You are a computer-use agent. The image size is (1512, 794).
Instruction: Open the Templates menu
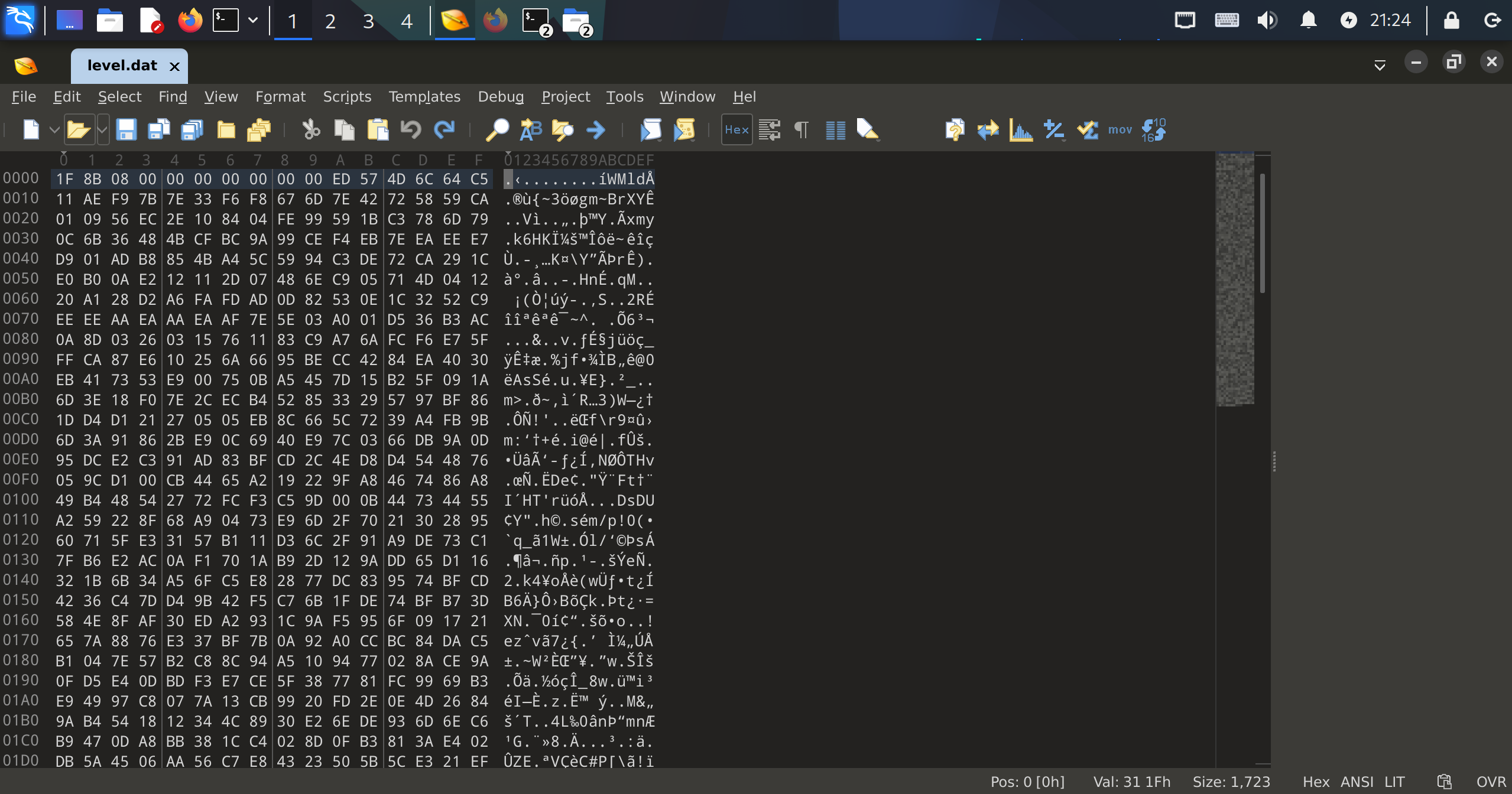[424, 96]
